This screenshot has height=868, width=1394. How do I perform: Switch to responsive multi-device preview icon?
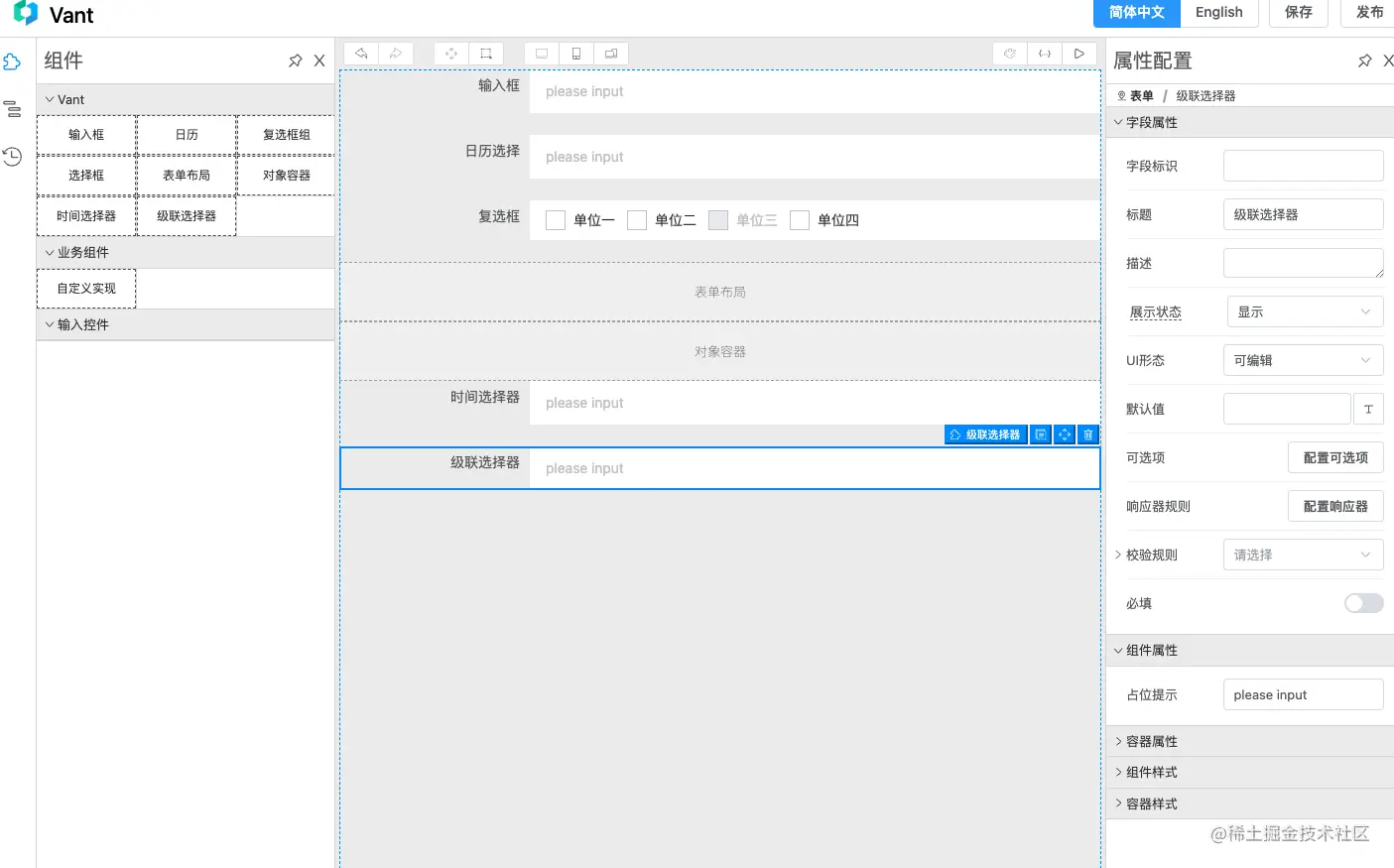[x=611, y=54]
